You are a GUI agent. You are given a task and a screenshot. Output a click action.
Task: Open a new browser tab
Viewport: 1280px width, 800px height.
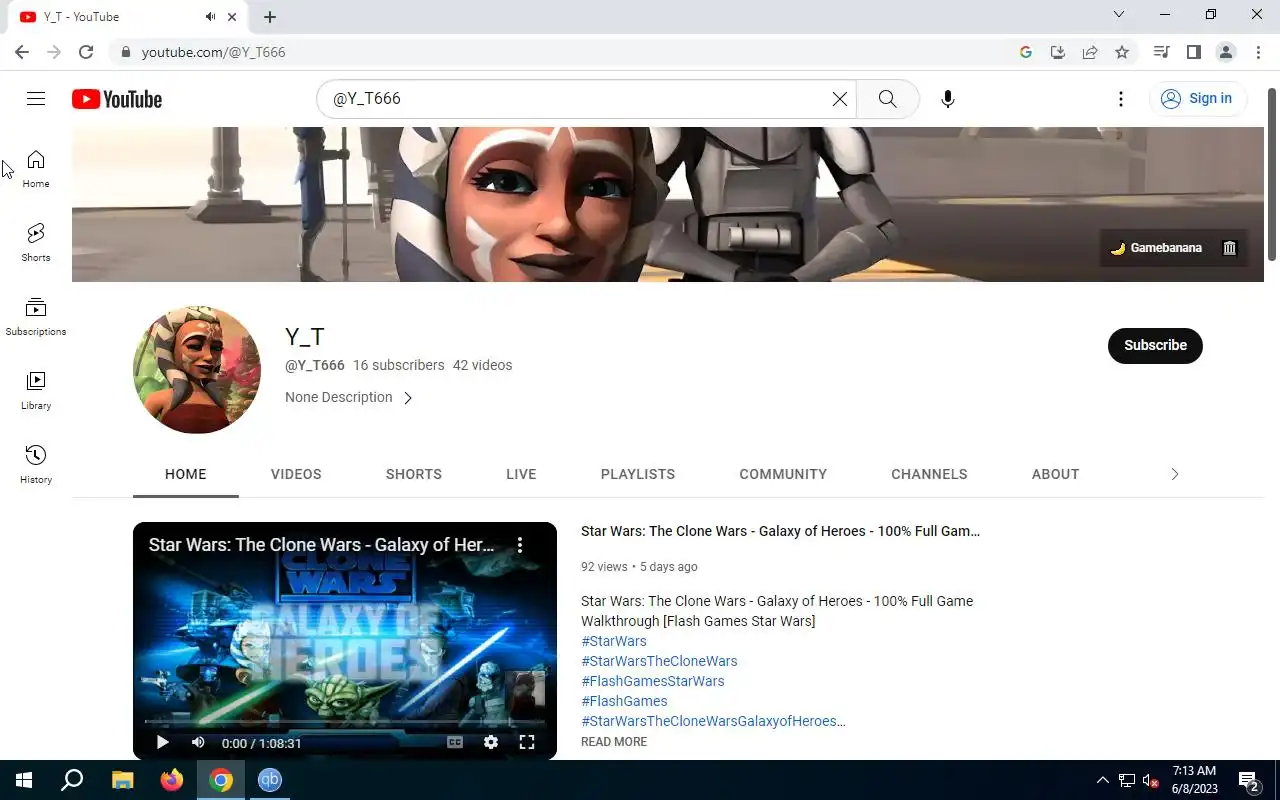click(x=270, y=17)
